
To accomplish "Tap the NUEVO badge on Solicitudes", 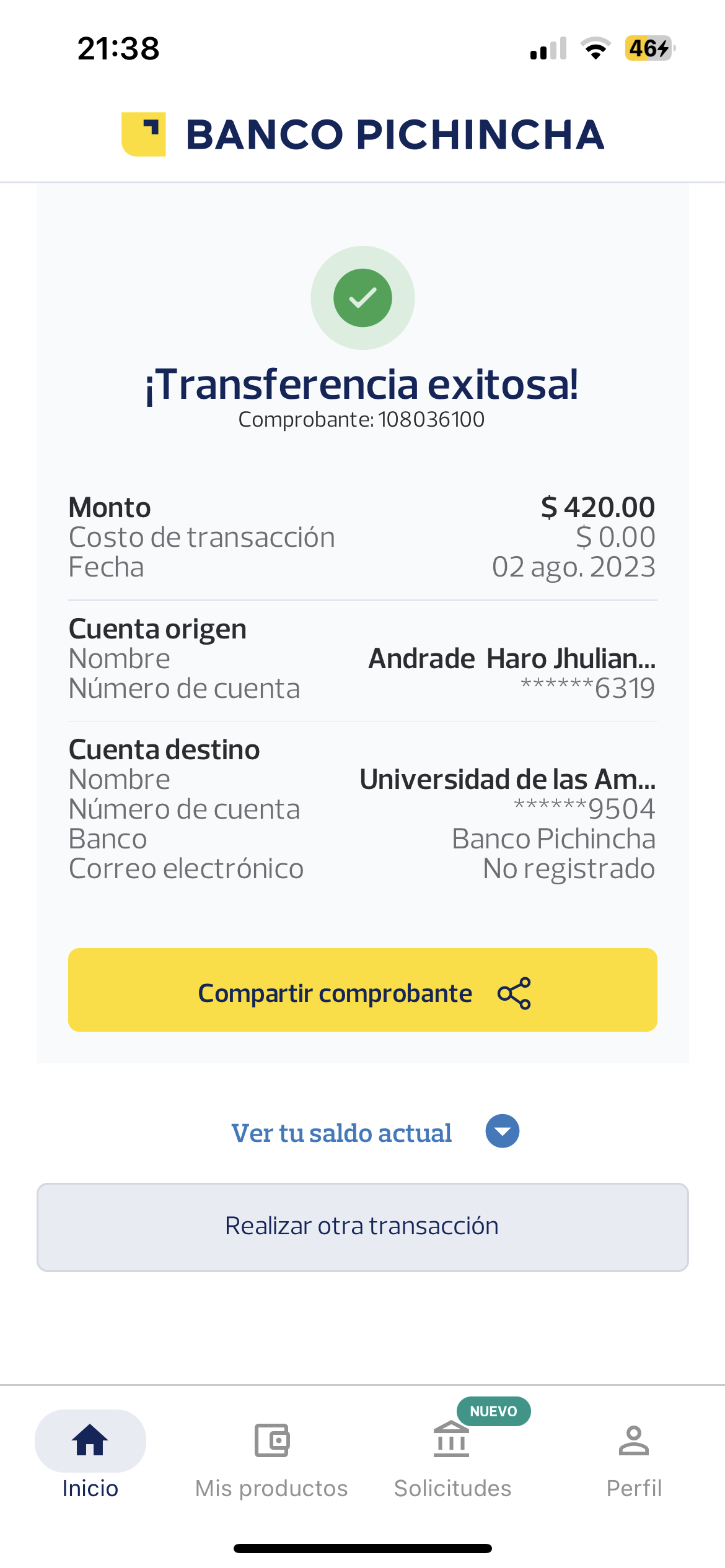I will pos(493,1411).
